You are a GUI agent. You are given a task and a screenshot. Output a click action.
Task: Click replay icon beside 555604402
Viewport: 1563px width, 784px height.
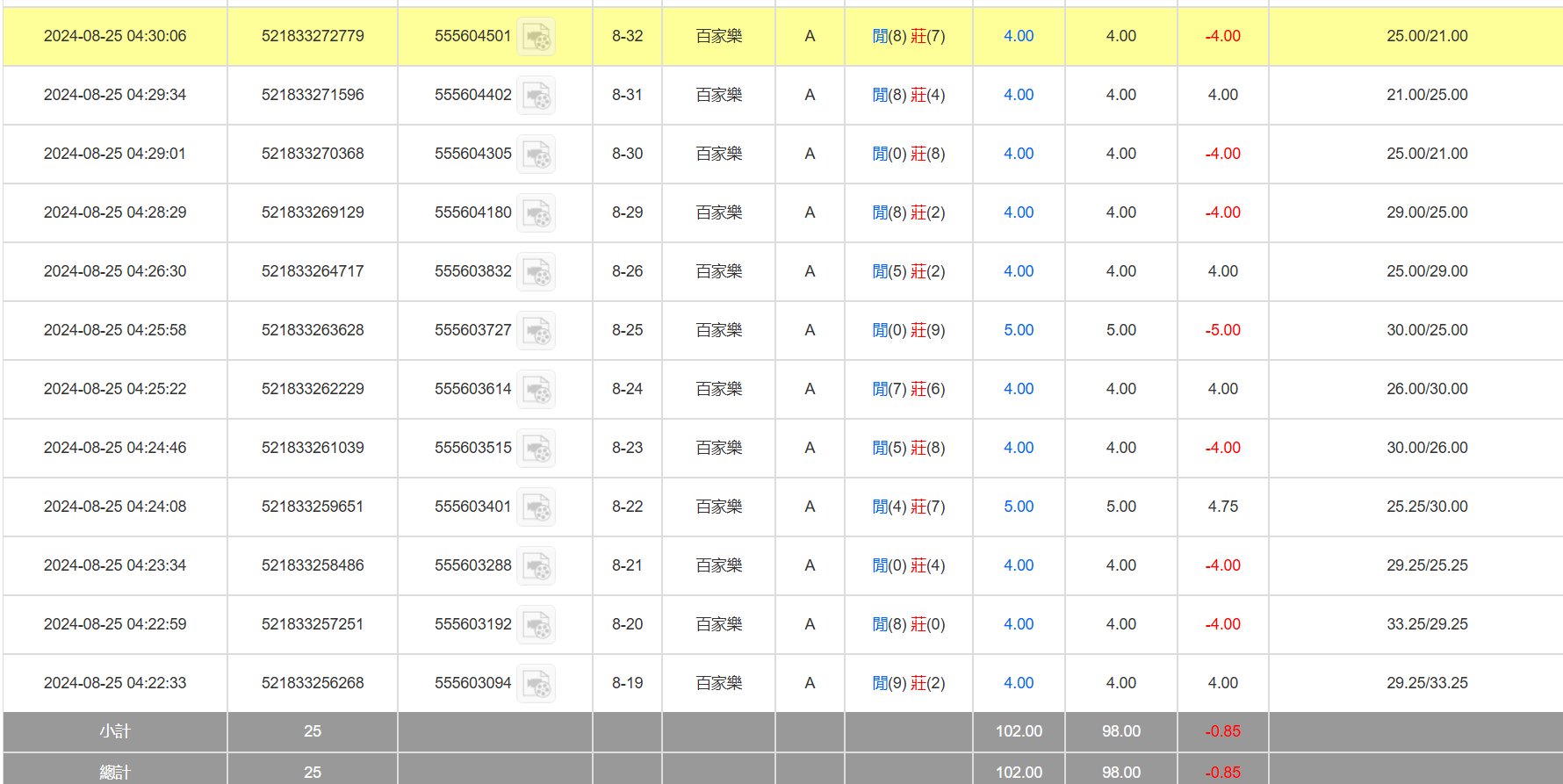pos(536,96)
